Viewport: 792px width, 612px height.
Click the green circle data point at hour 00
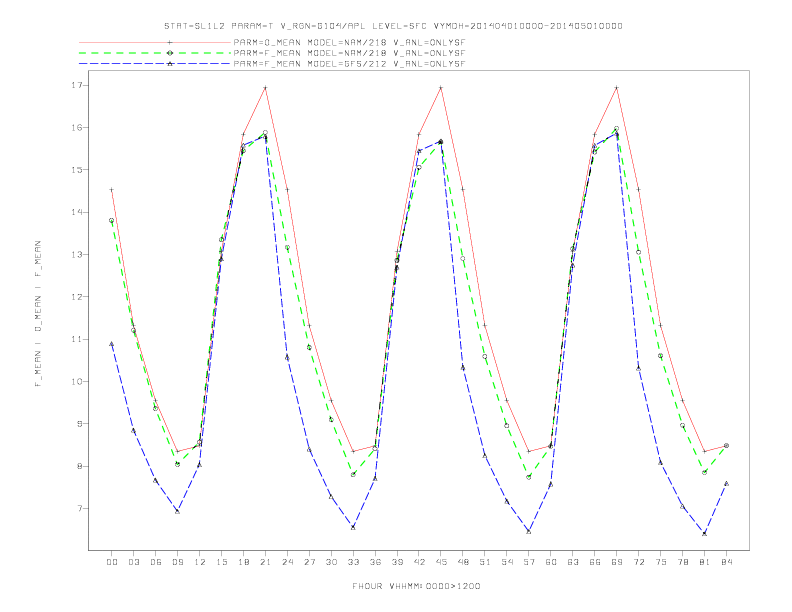pyautogui.click(x=112, y=221)
